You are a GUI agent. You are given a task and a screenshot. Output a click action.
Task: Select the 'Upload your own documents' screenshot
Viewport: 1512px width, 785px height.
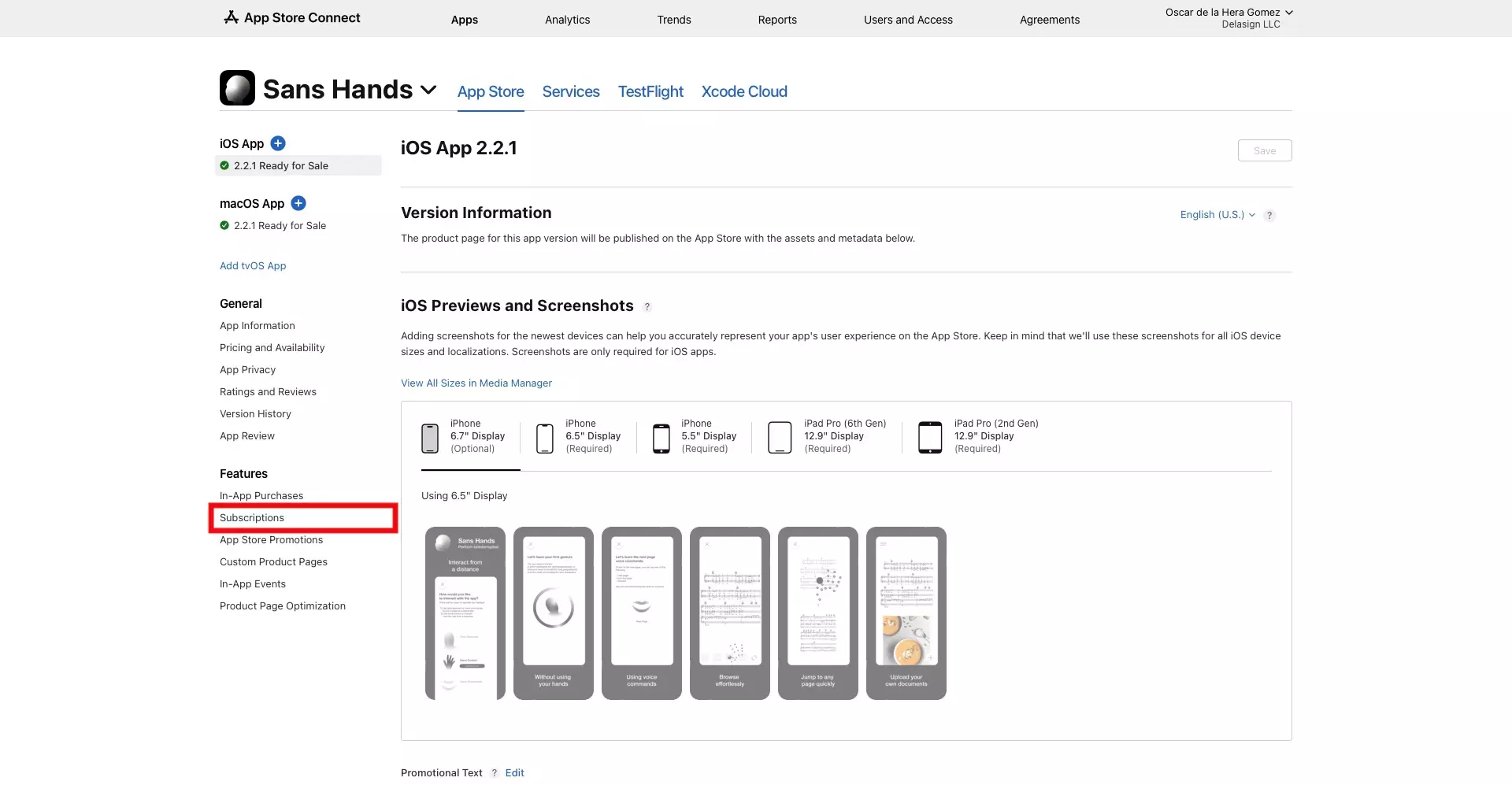(906, 613)
